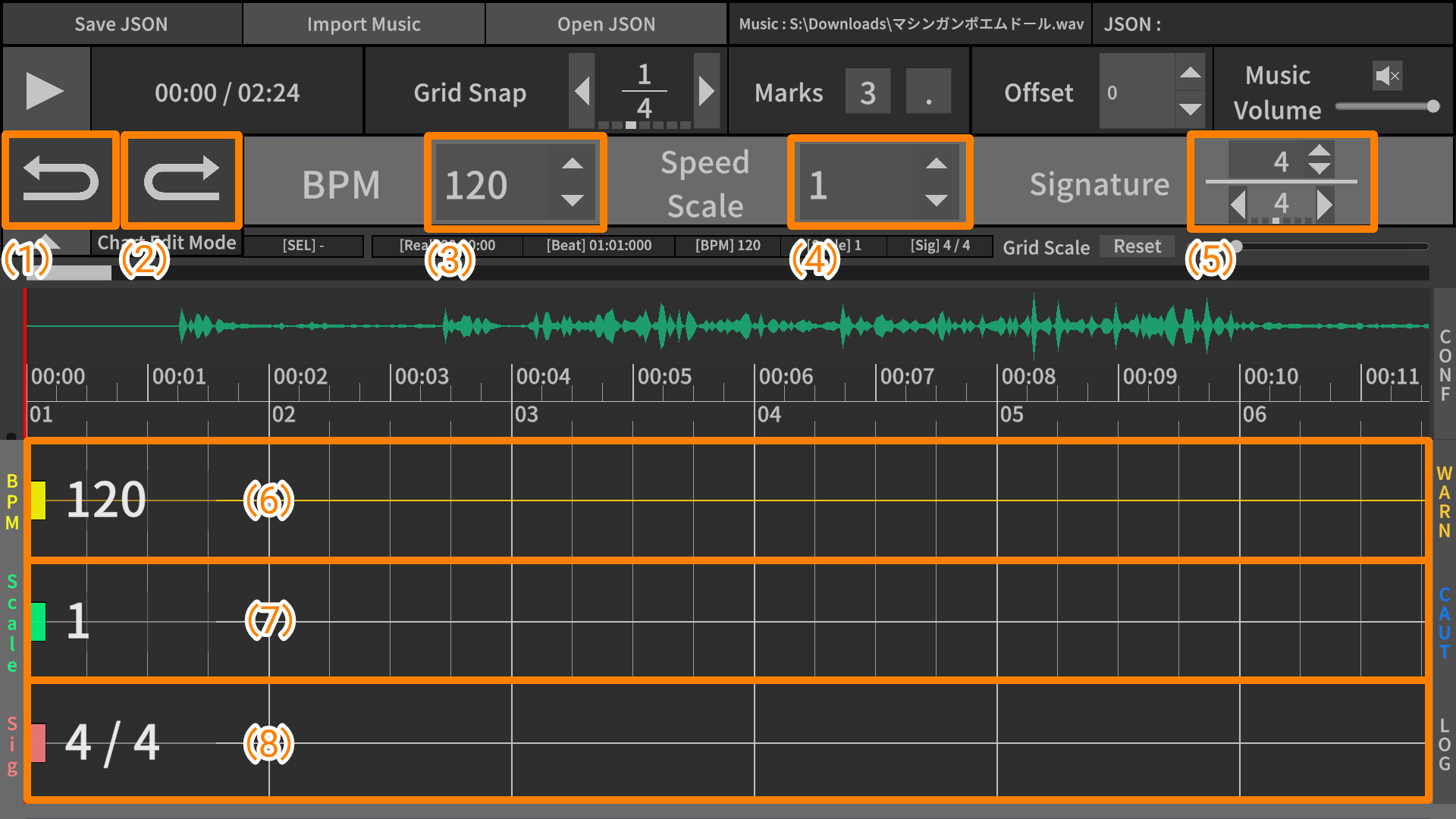Click the redo arrow icon
Image resolution: width=1456 pixels, height=819 pixels.
pyautogui.click(x=182, y=180)
